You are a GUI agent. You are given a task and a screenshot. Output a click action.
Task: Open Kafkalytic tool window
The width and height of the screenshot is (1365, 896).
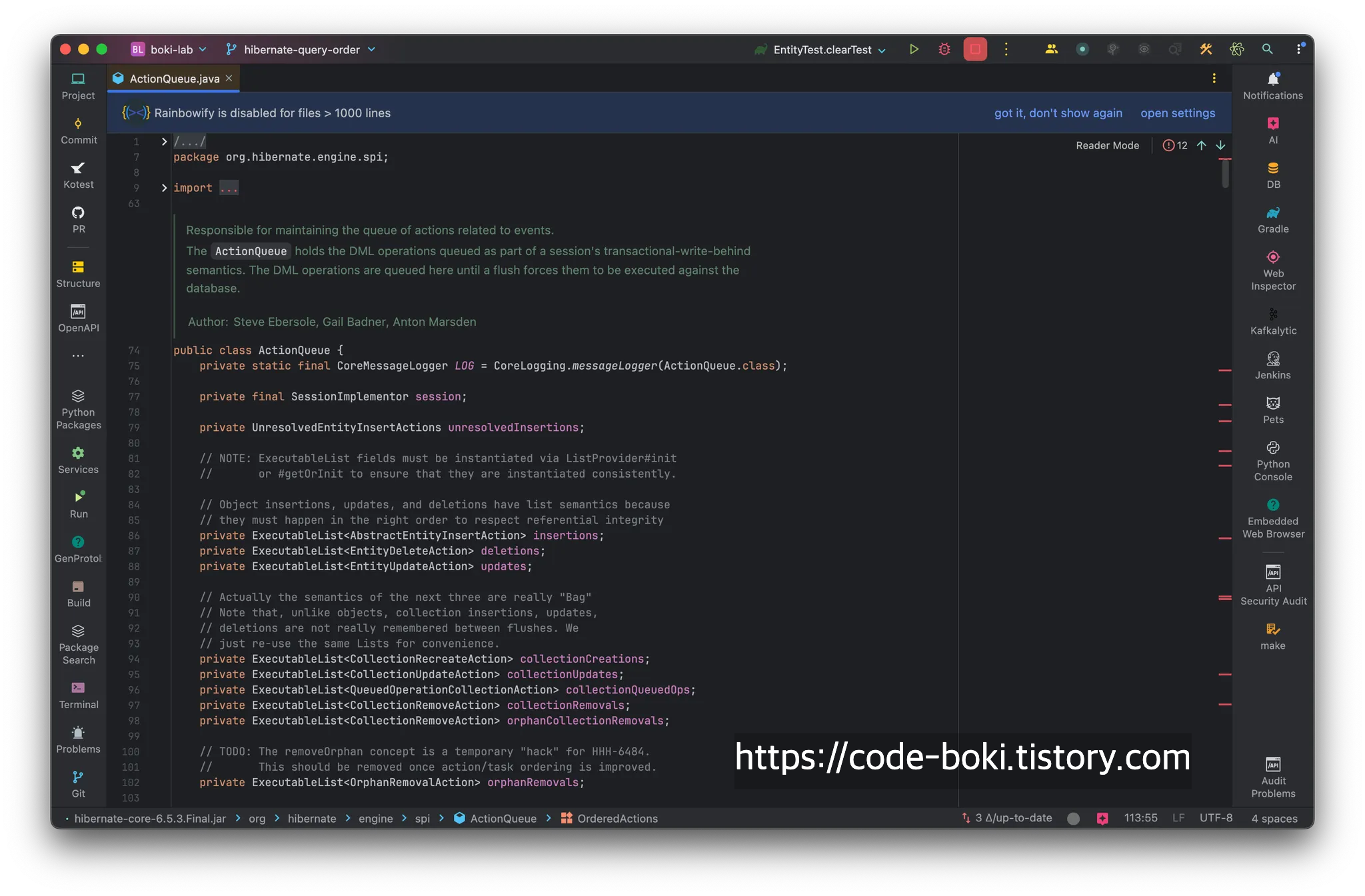coord(1272,321)
